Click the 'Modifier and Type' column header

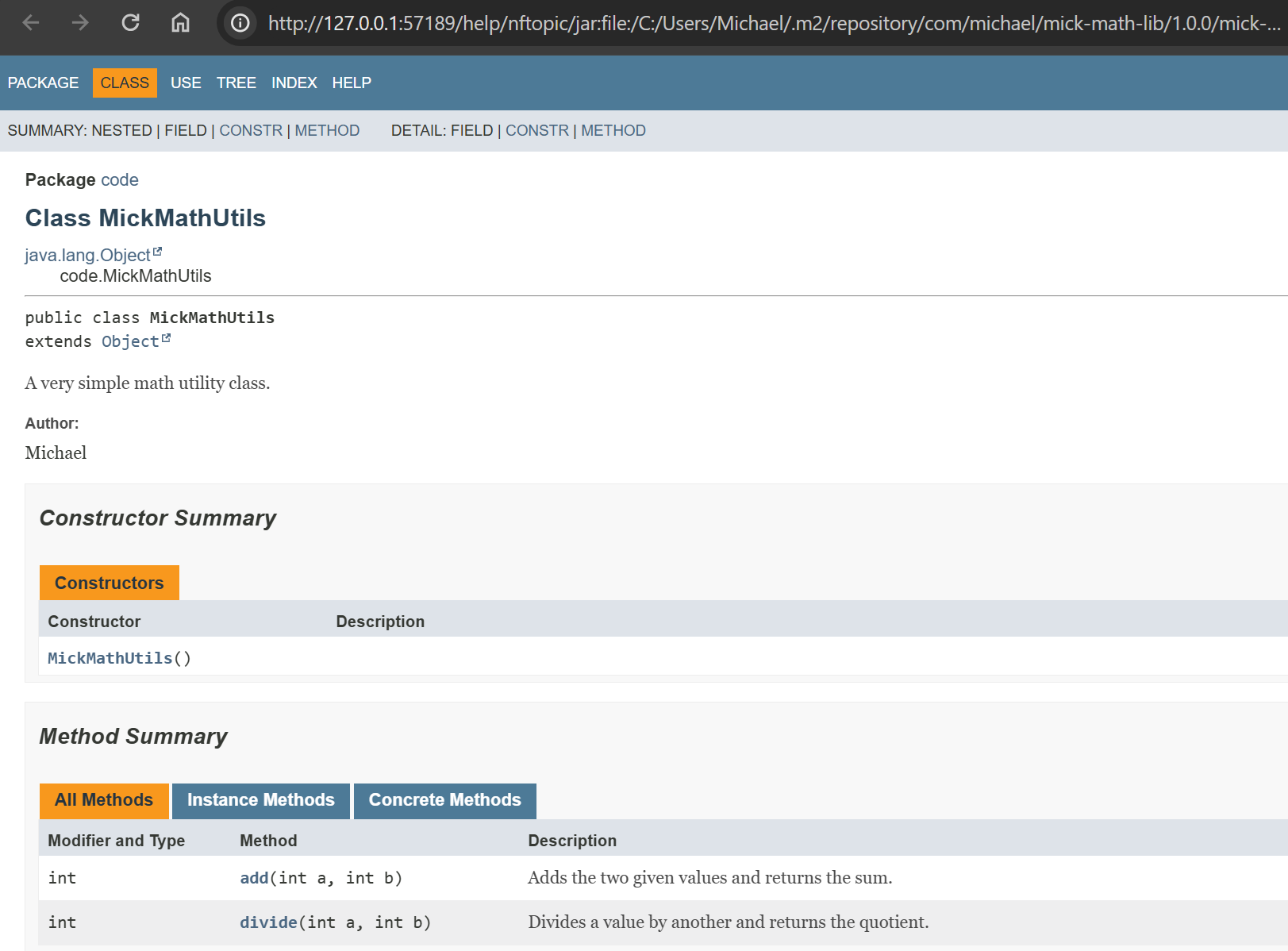pyautogui.click(x=117, y=841)
